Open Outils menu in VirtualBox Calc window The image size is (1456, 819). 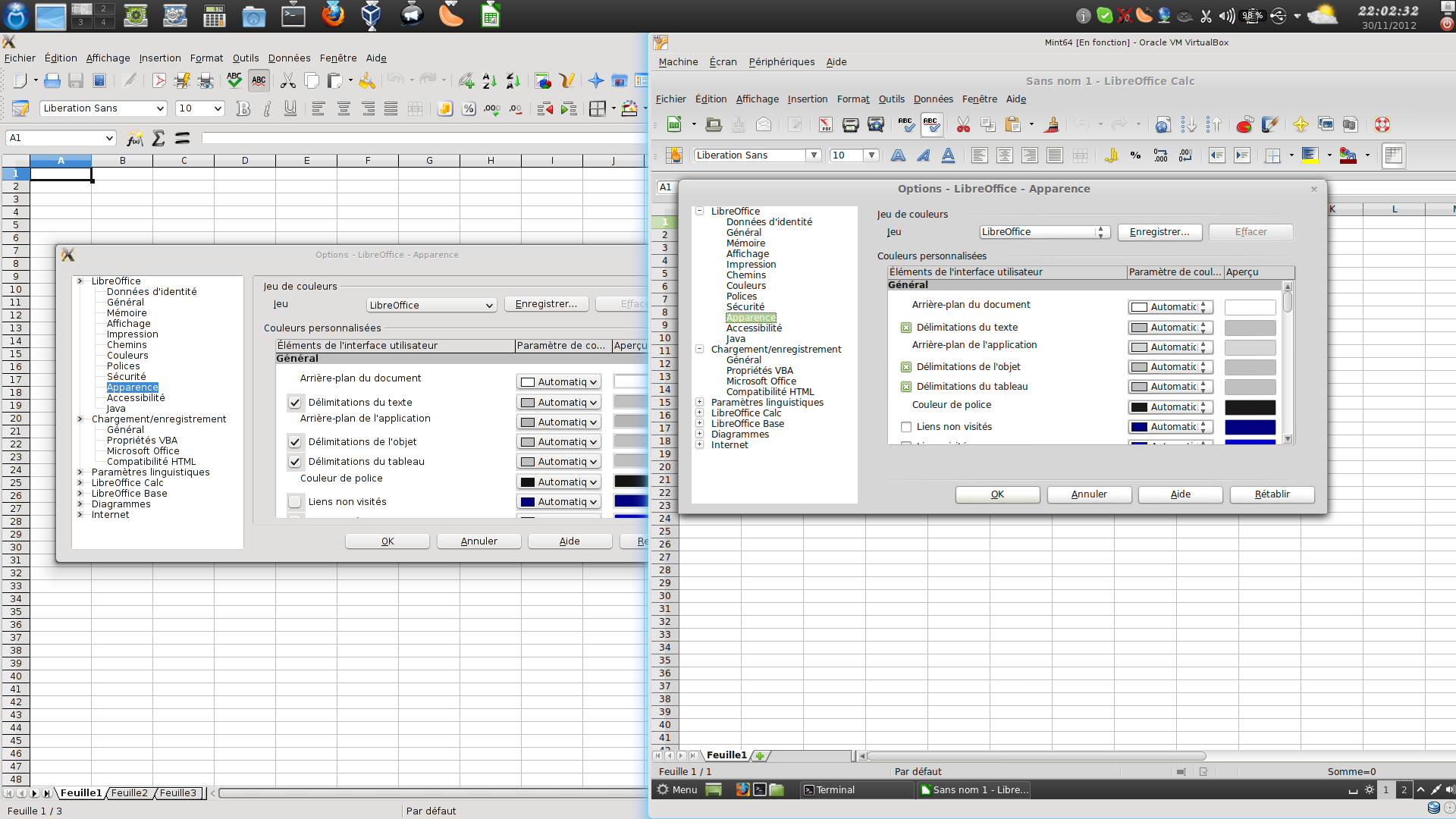tap(891, 99)
